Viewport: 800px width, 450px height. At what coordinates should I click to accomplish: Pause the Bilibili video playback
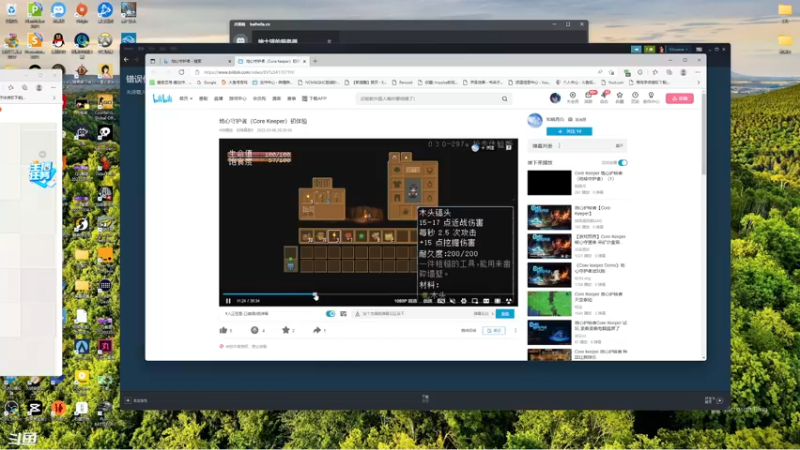[228, 301]
